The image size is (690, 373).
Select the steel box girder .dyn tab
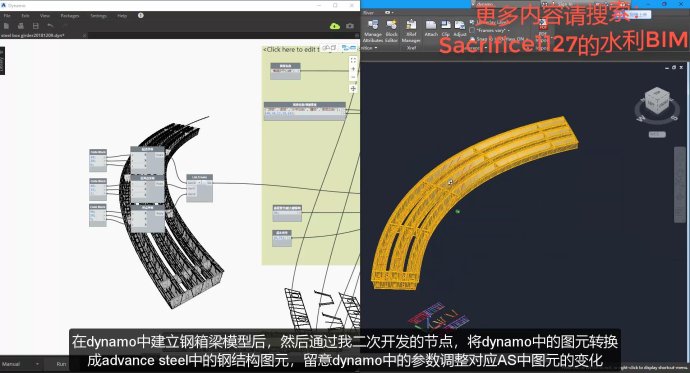(33, 35)
